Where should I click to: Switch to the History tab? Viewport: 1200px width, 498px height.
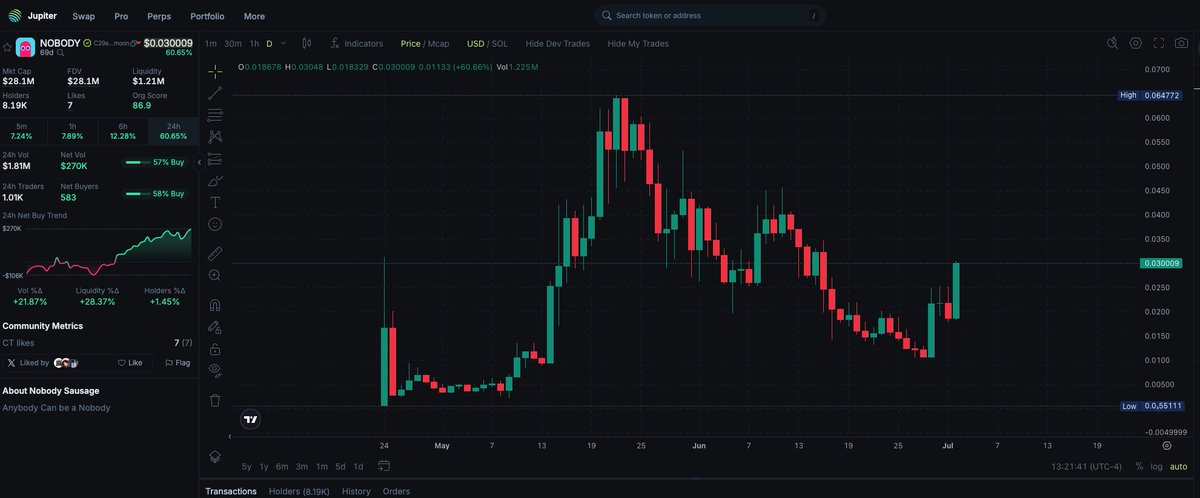tap(356, 491)
